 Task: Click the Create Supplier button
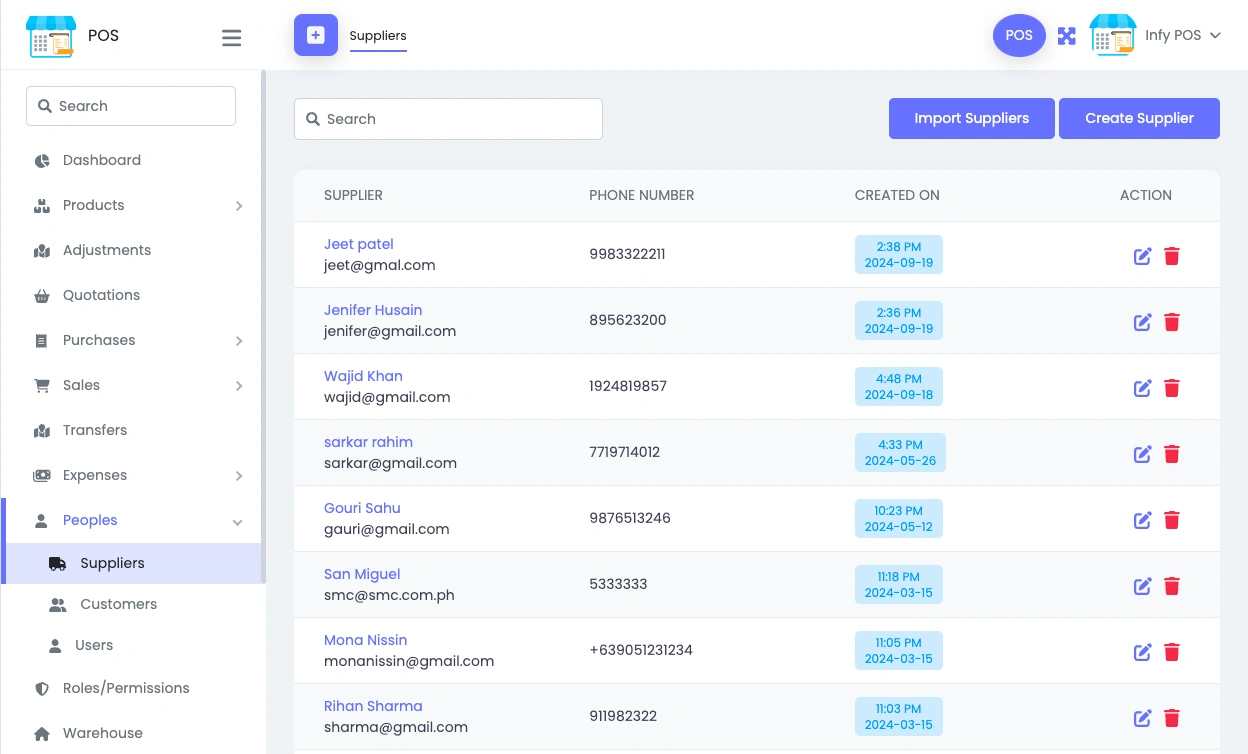pyautogui.click(x=1139, y=118)
